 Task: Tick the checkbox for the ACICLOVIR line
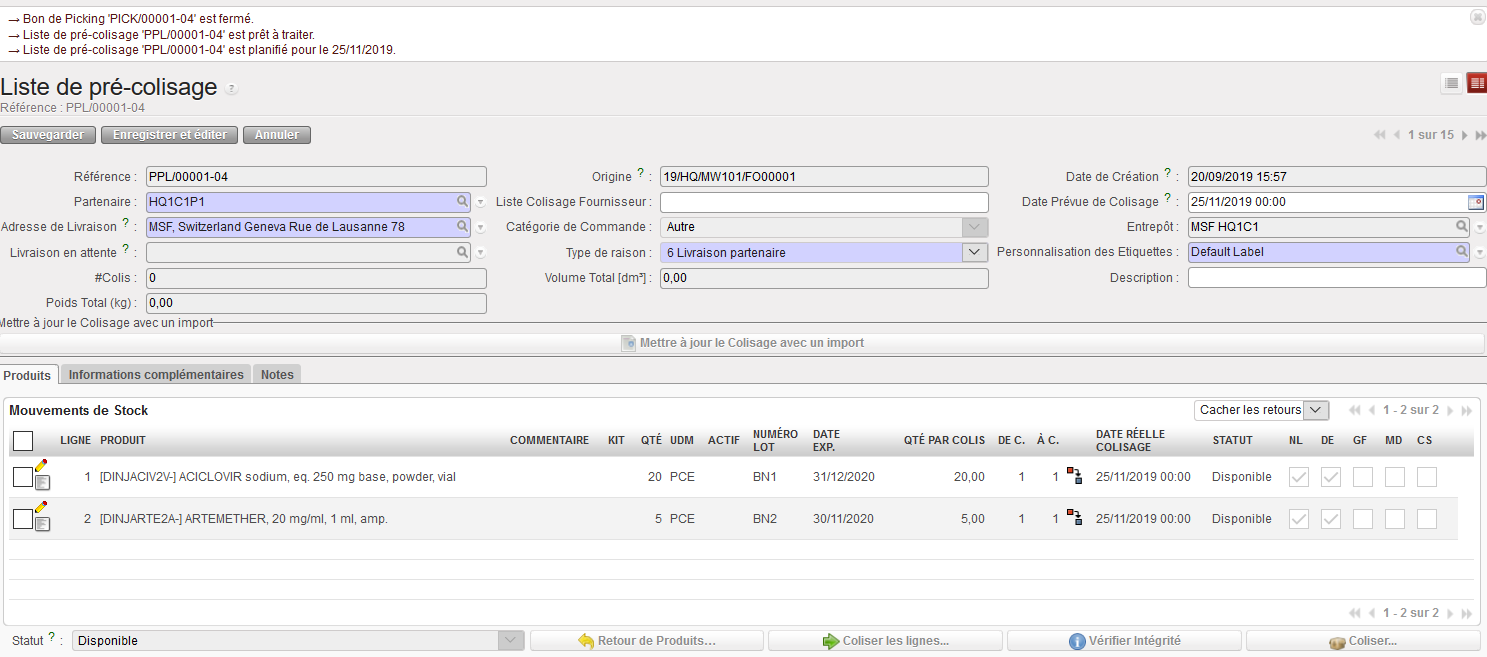click(22, 478)
